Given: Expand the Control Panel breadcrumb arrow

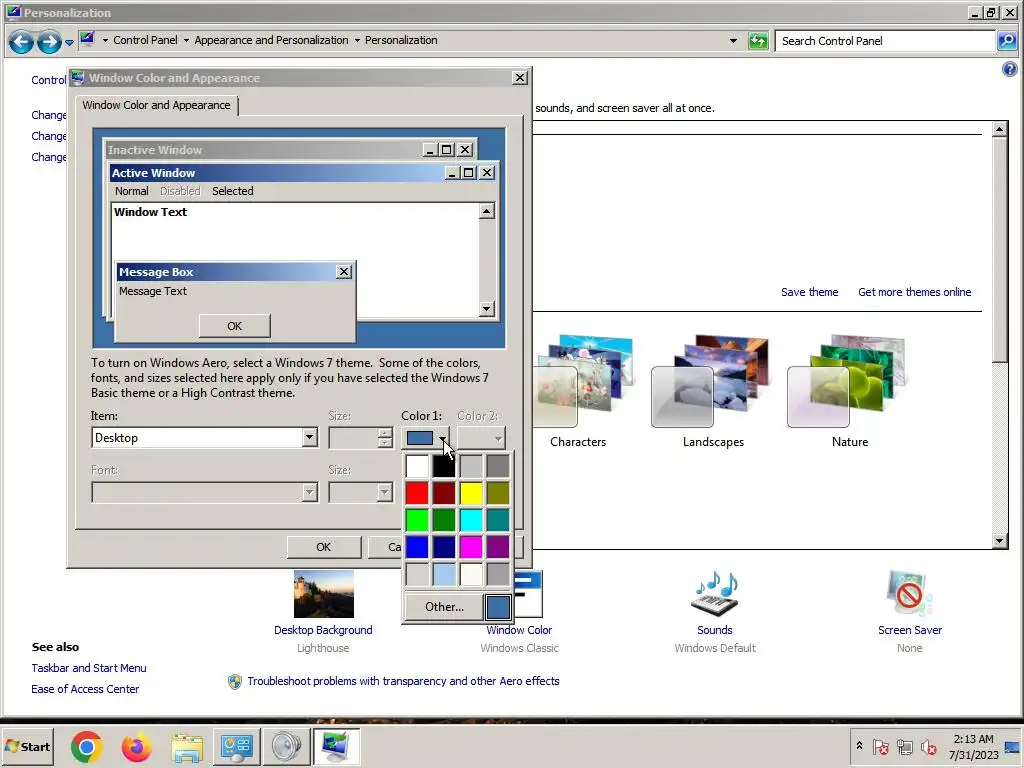Looking at the screenshot, I should click(x=186, y=40).
